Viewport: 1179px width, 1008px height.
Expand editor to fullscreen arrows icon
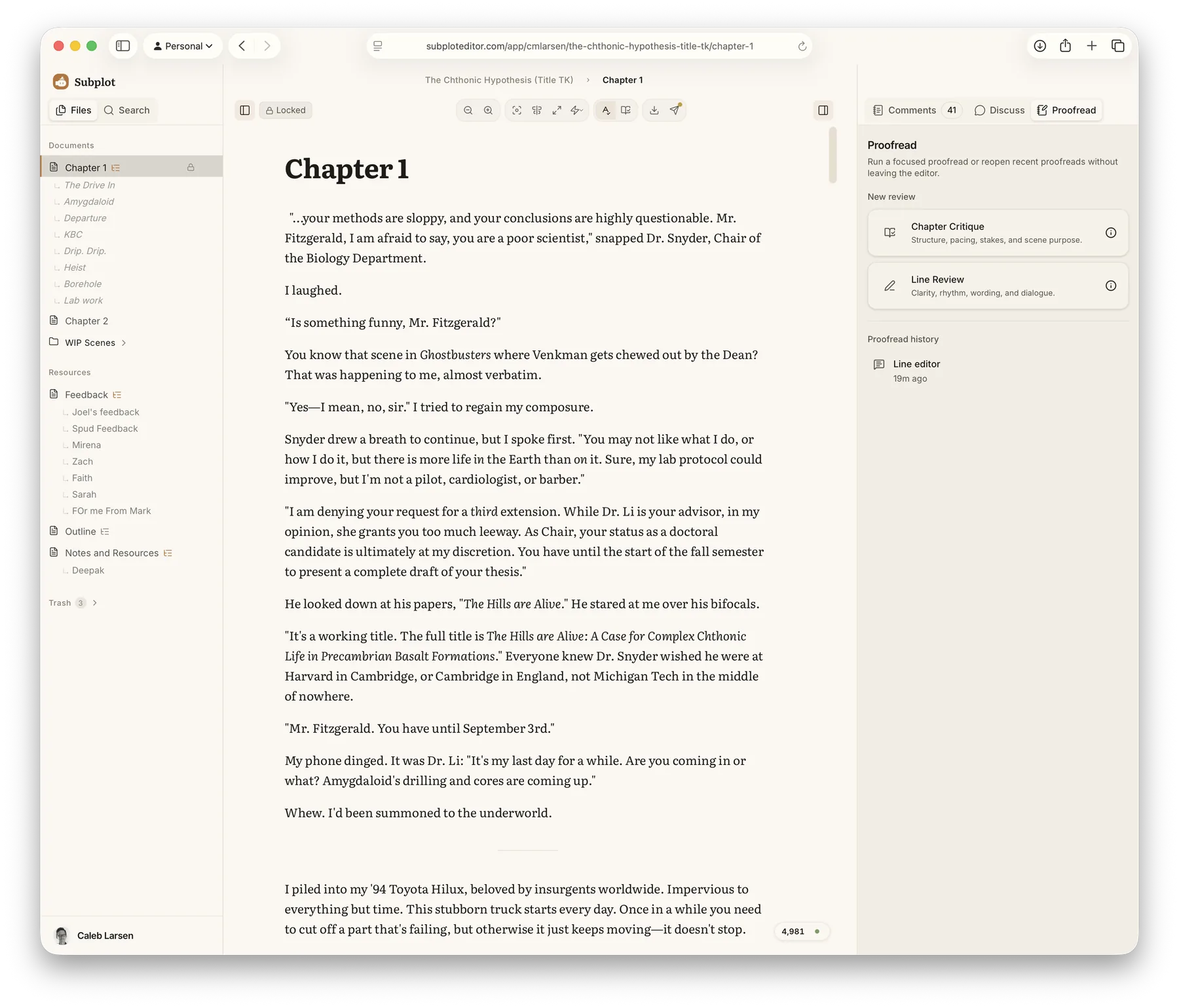pos(557,110)
